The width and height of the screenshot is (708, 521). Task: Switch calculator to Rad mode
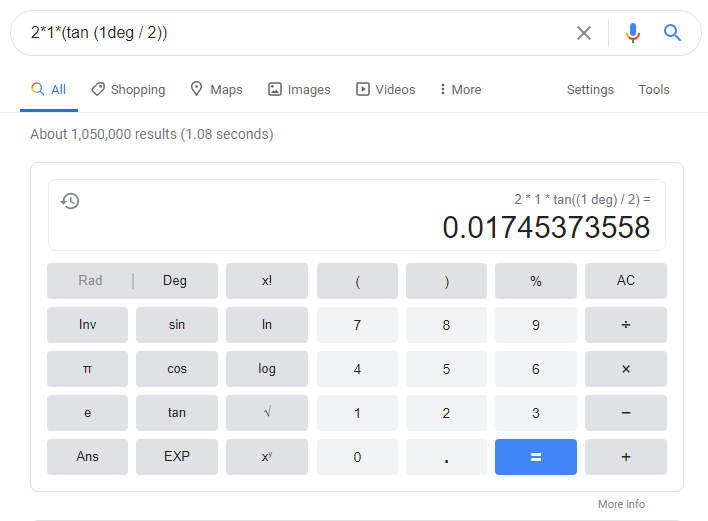coord(90,281)
